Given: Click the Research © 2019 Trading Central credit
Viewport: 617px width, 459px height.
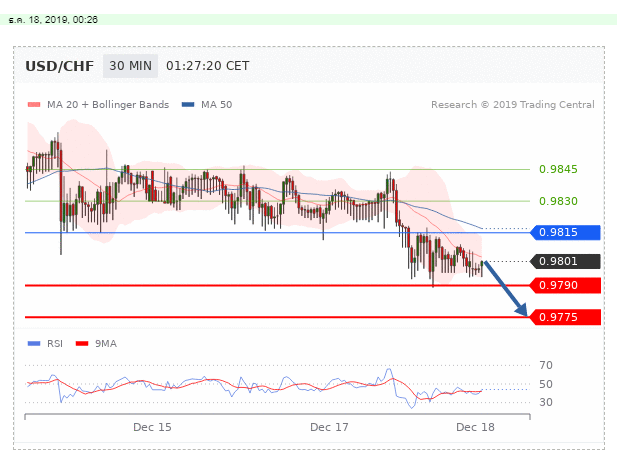Looking at the screenshot, I should coord(513,105).
